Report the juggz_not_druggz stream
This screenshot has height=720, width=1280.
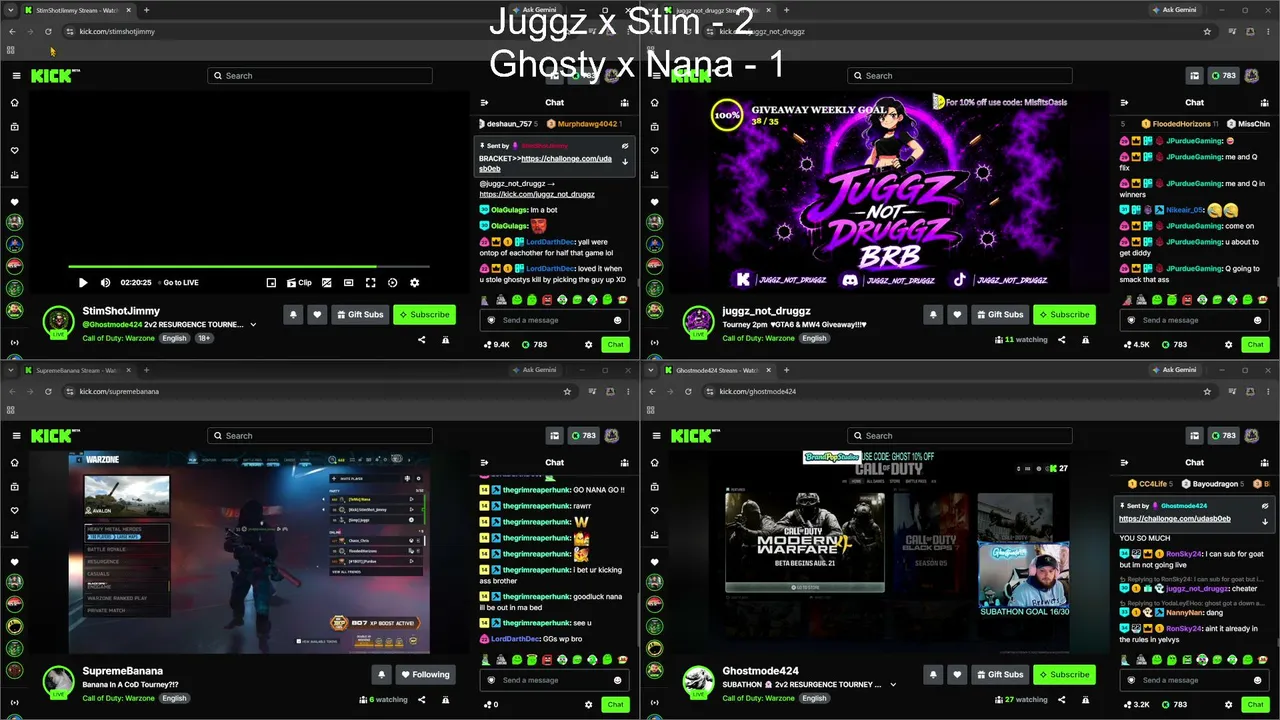click(1085, 340)
